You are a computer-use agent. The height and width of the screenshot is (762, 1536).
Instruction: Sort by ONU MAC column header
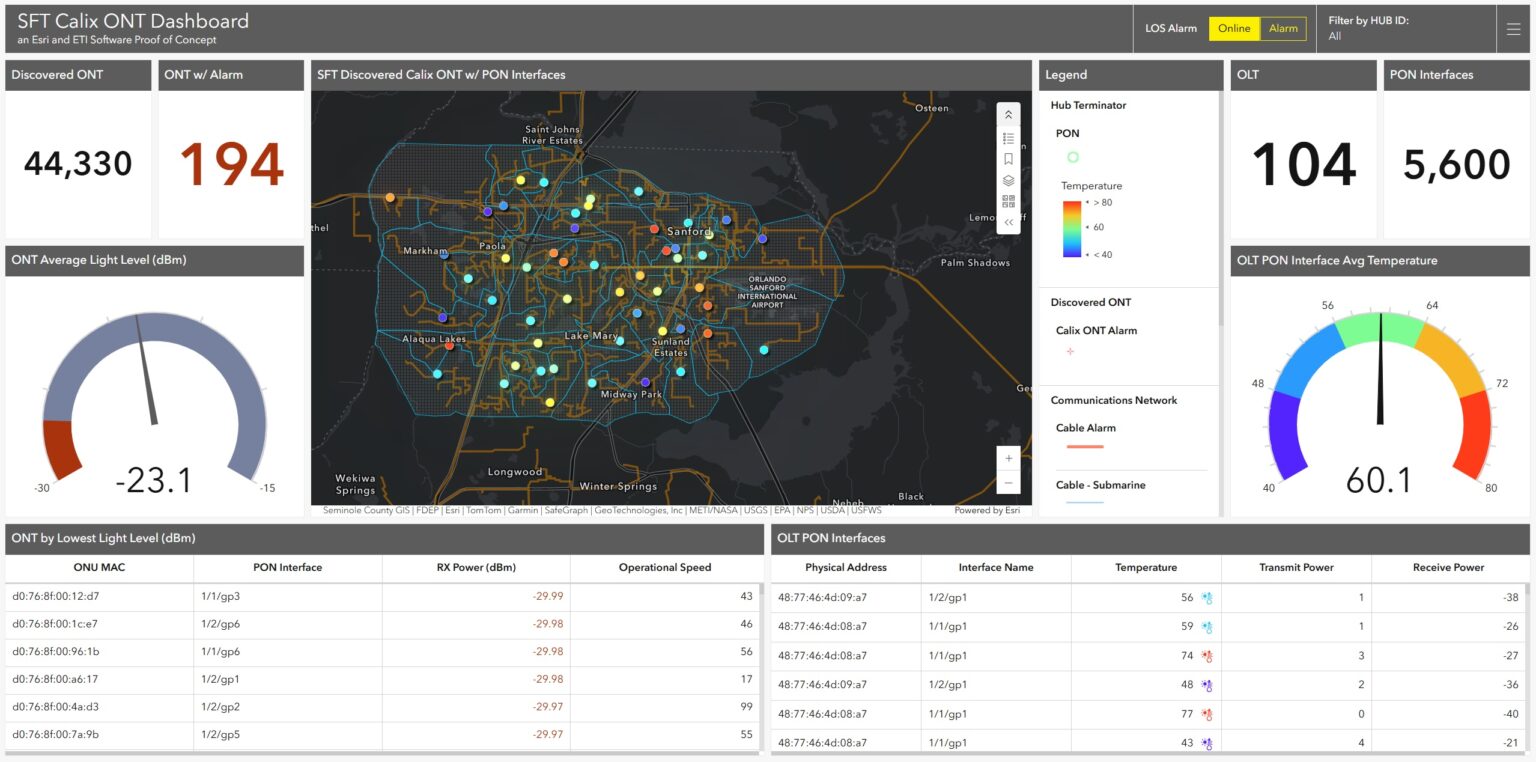[x=99, y=567]
